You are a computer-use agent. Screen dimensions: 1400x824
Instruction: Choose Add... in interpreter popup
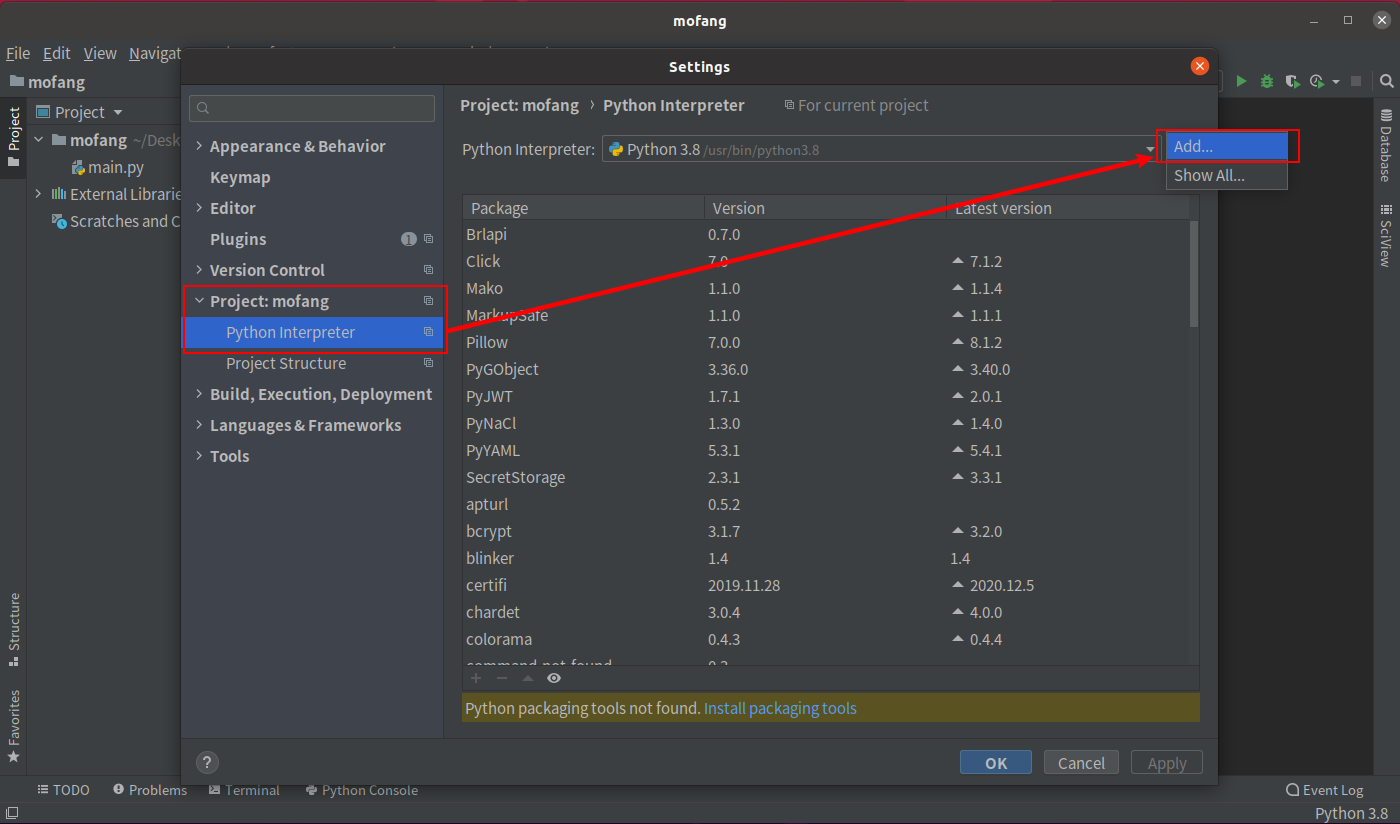pyautogui.click(x=1227, y=146)
